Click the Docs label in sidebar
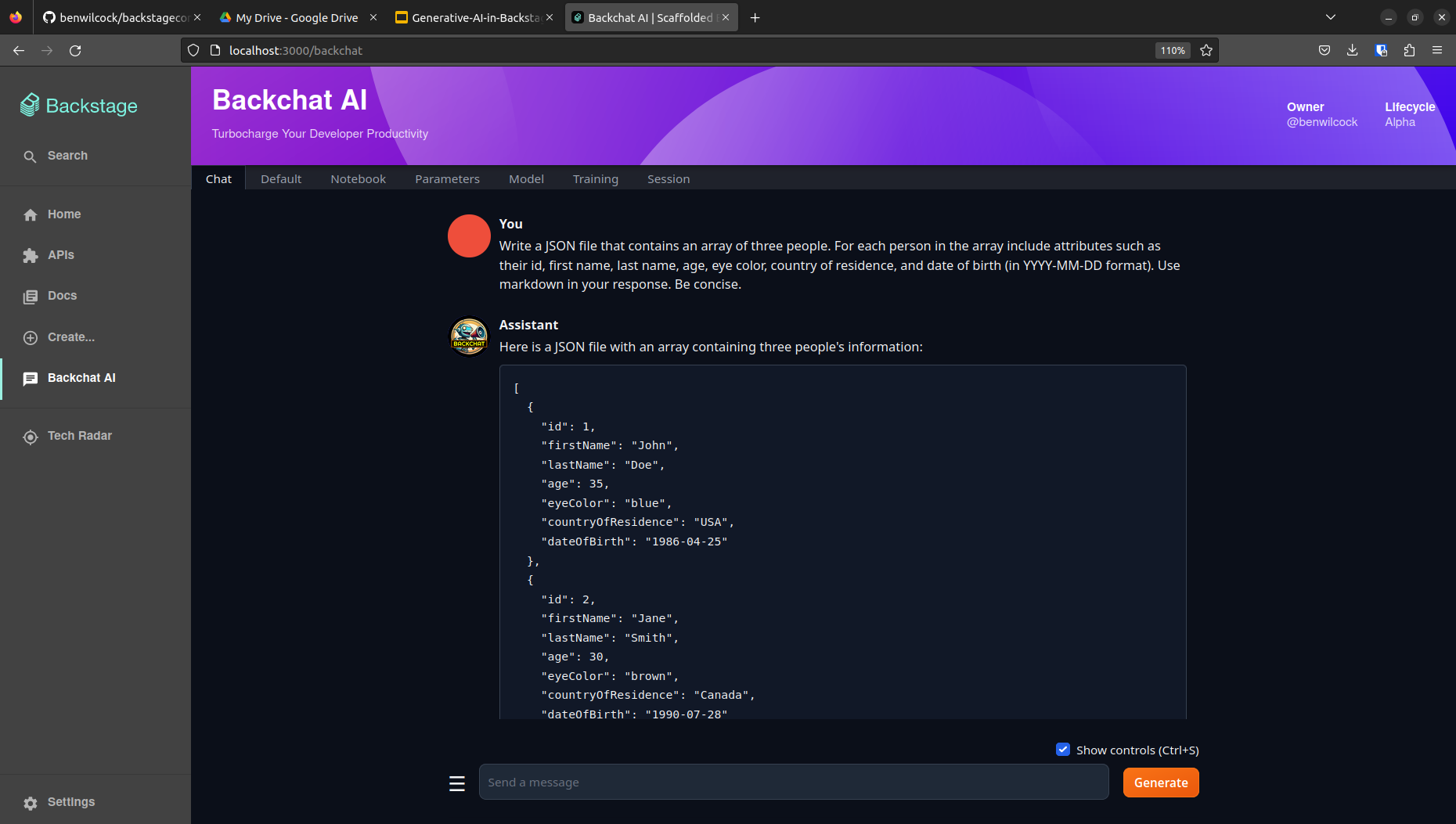The height and width of the screenshot is (824, 1456). (x=63, y=296)
